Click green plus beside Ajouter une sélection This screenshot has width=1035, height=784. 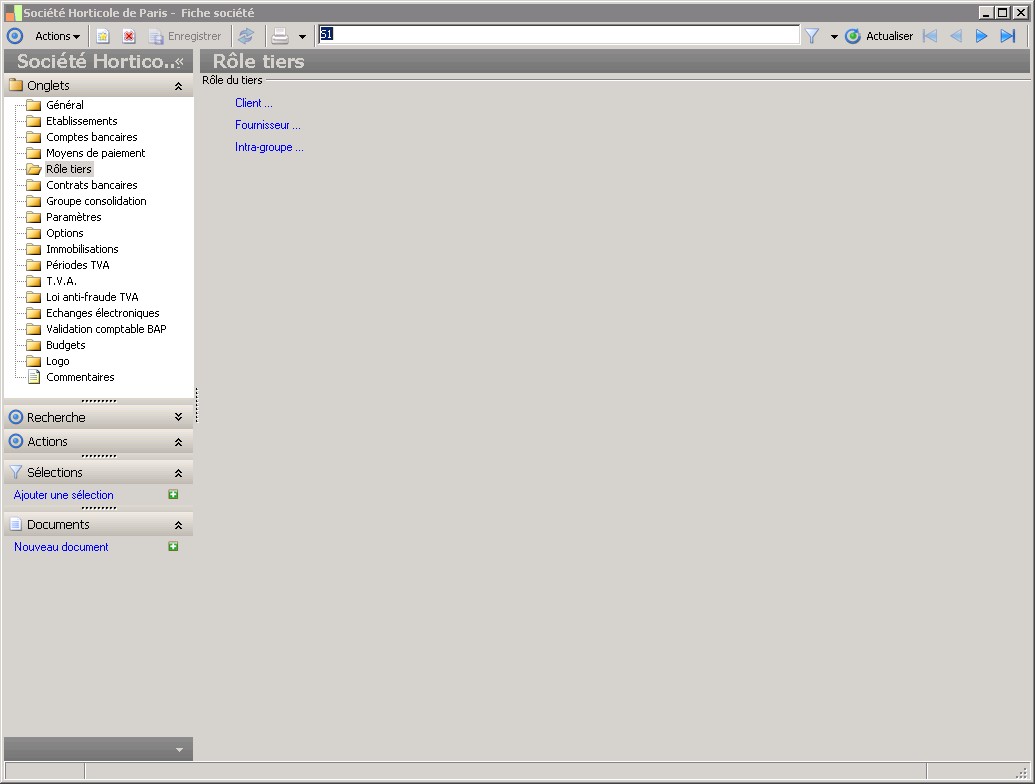coord(173,494)
